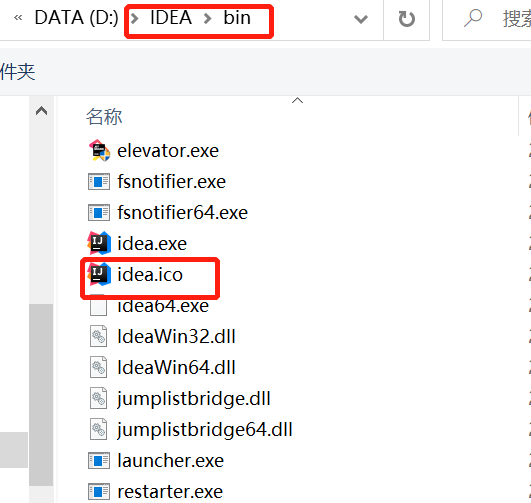Select the idea.ico IntelliJ icon
This screenshot has width=531, height=503.
pos(99,274)
